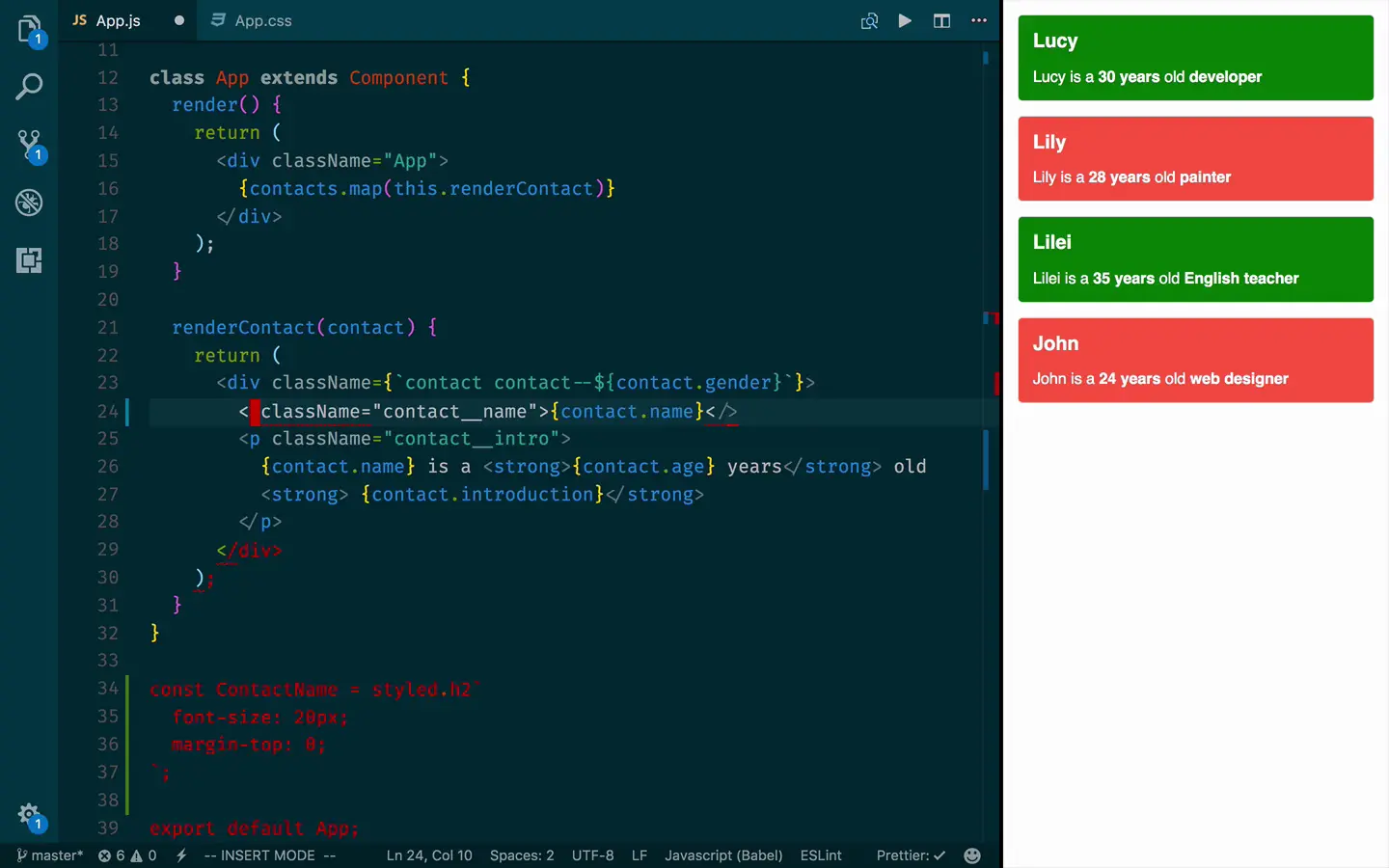Image resolution: width=1389 pixels, height=868 pixels.
Task: Change Javascript (Babel) language mode
Action: point(723,855)
